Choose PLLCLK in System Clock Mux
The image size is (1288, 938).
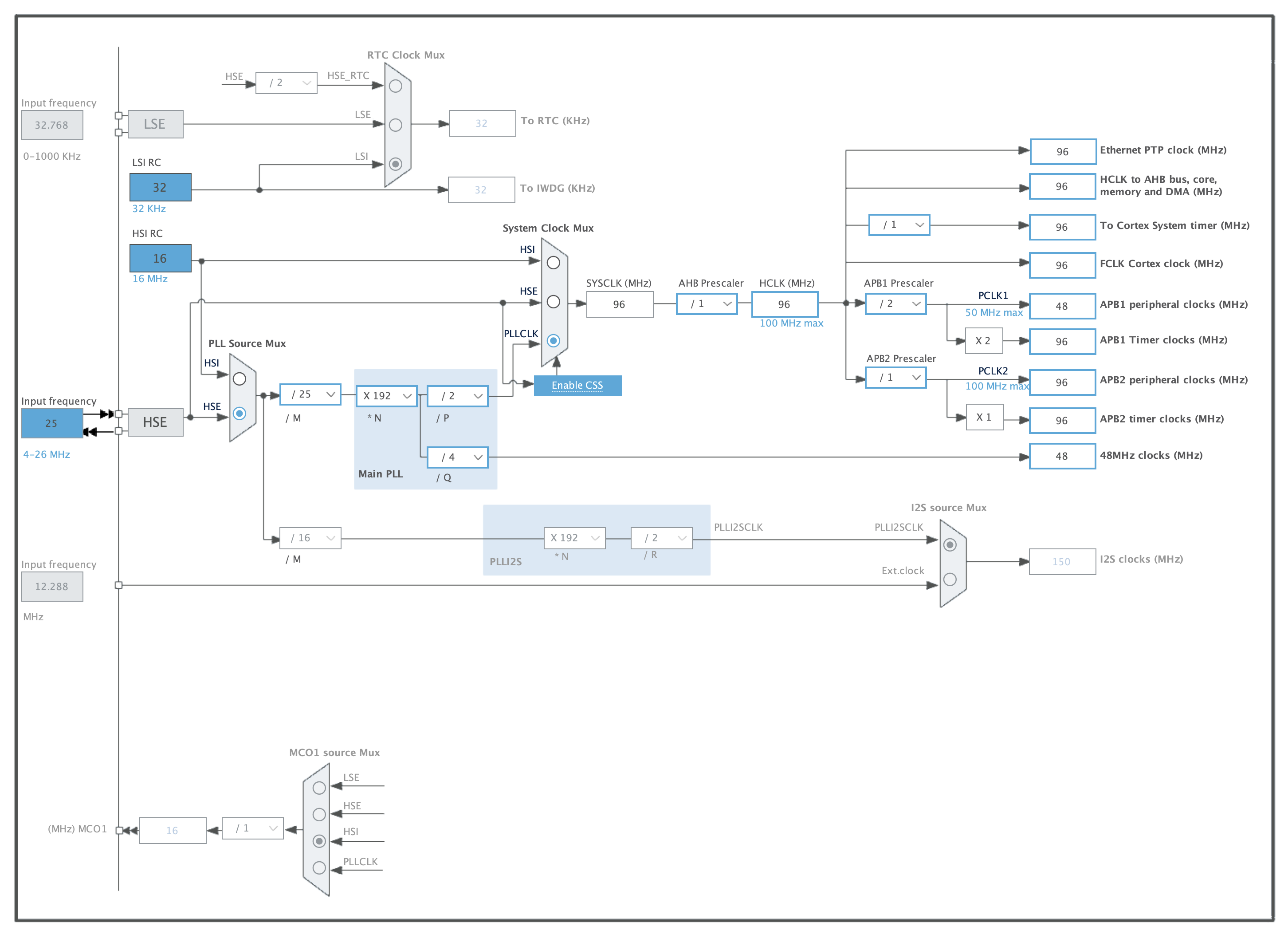click(x=553, y=341)
